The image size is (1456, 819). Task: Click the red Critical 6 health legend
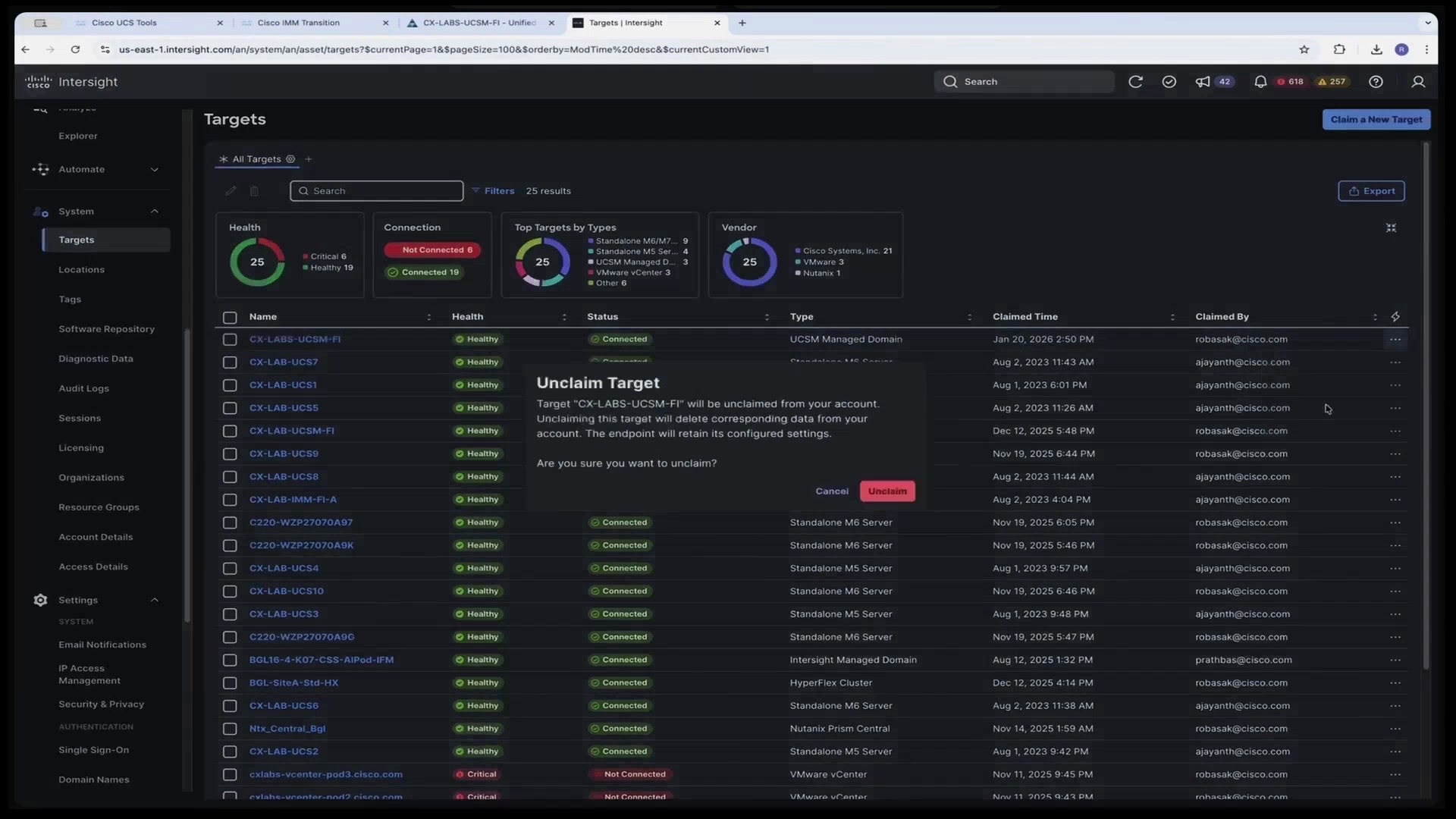tap(325, 256)
